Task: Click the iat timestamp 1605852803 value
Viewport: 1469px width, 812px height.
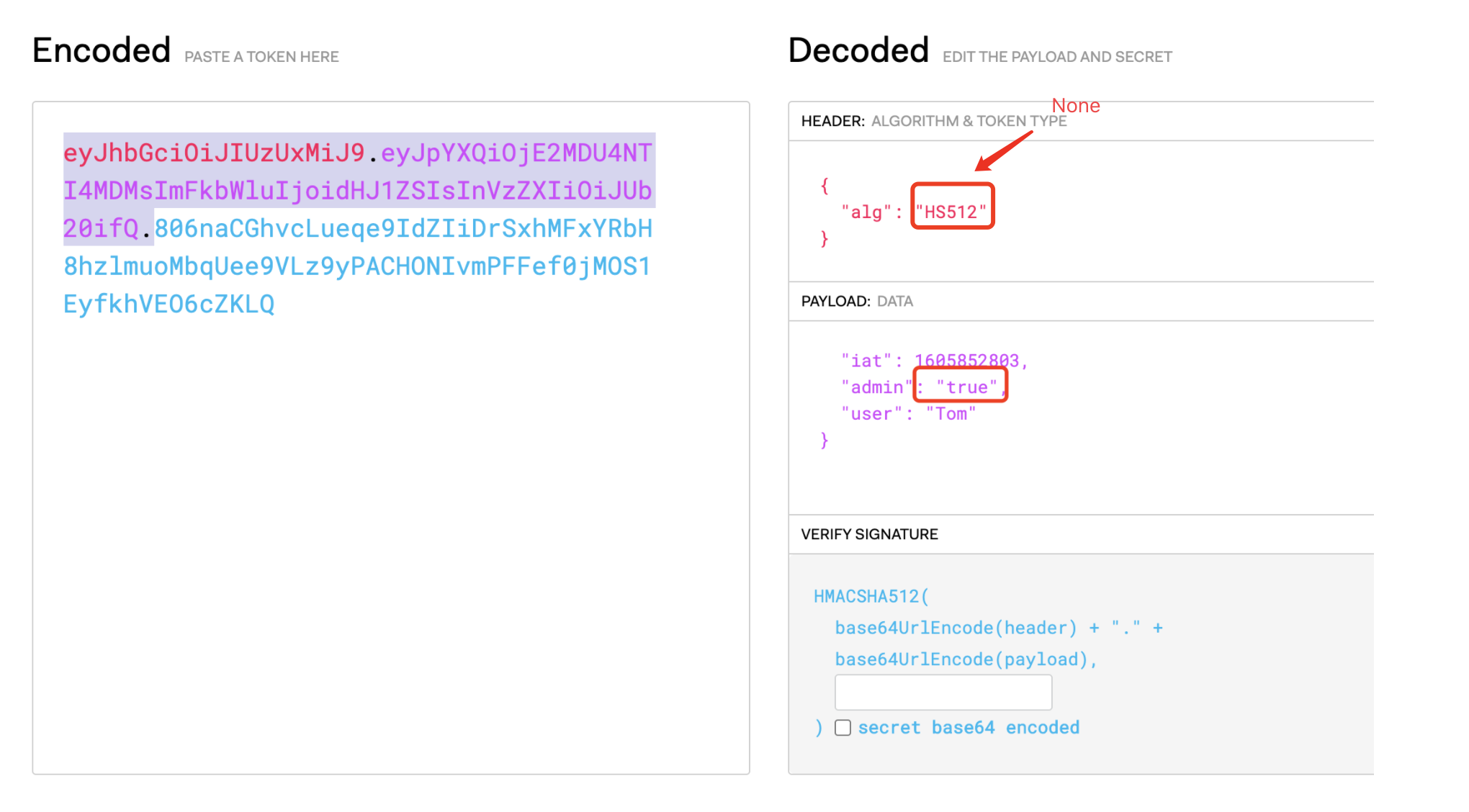Action: [966, 360]
